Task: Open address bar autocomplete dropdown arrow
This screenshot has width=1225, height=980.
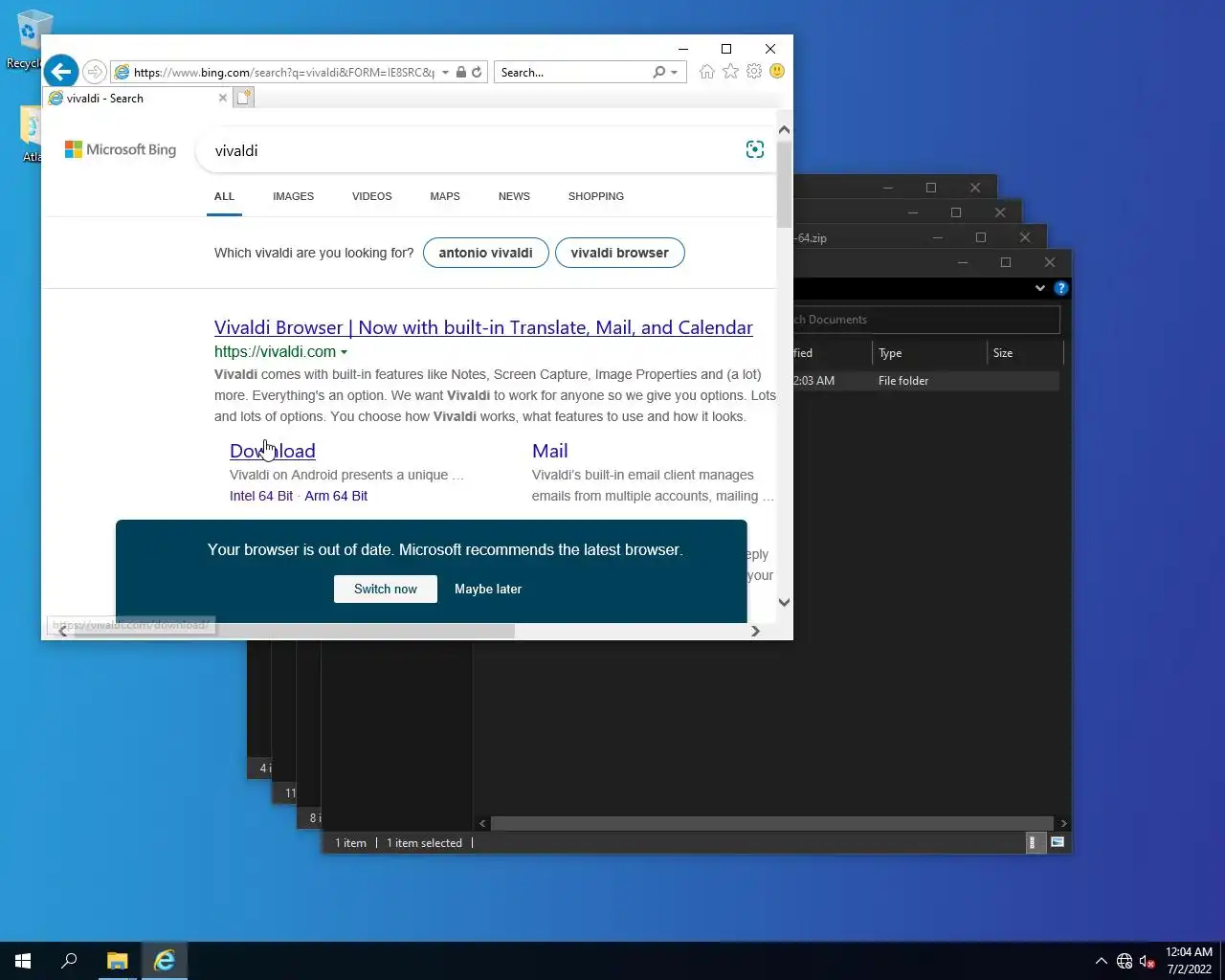Action: pyautogui.click(x=445, y=72)
